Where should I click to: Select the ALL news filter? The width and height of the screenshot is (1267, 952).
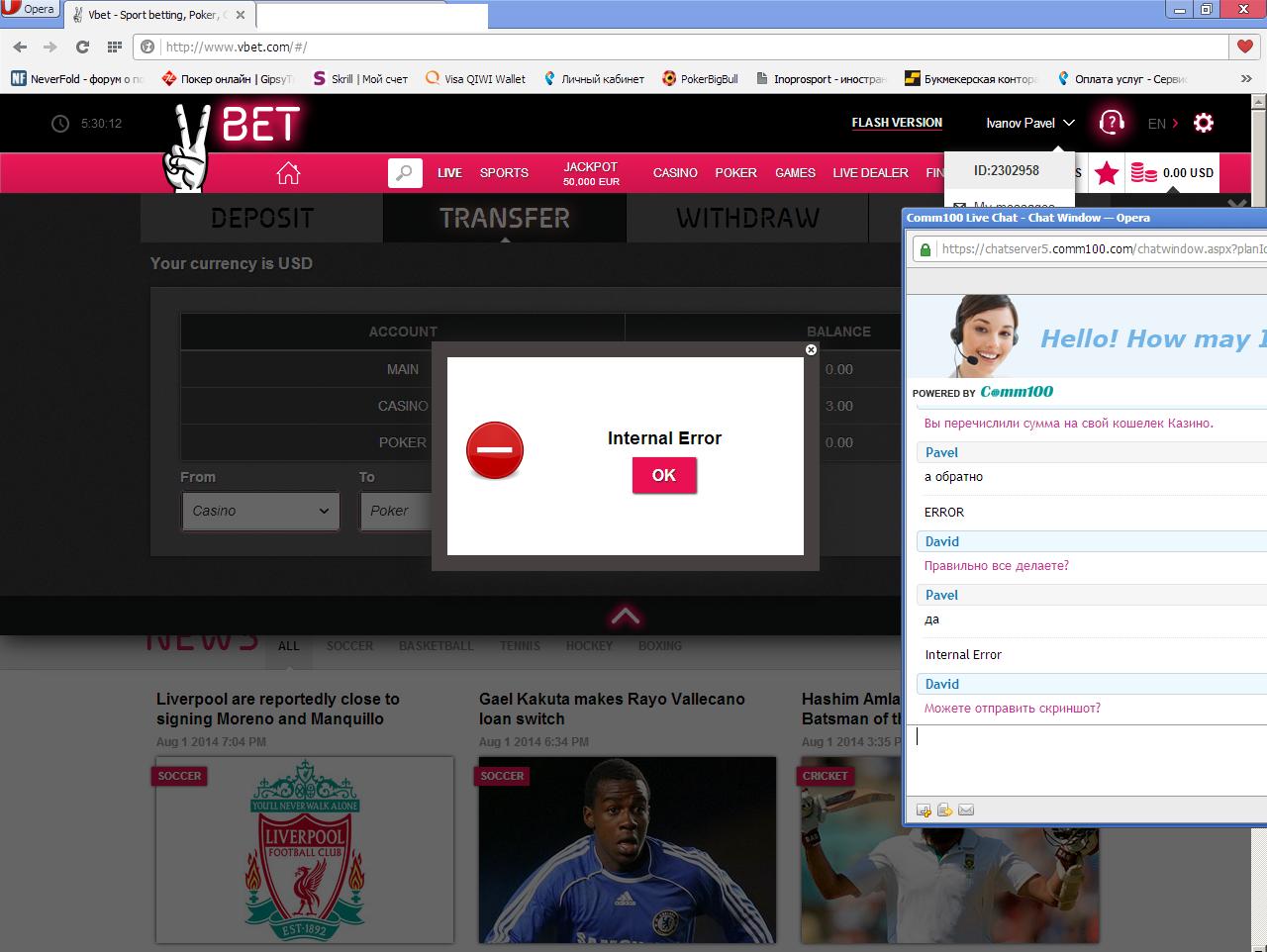288,646
